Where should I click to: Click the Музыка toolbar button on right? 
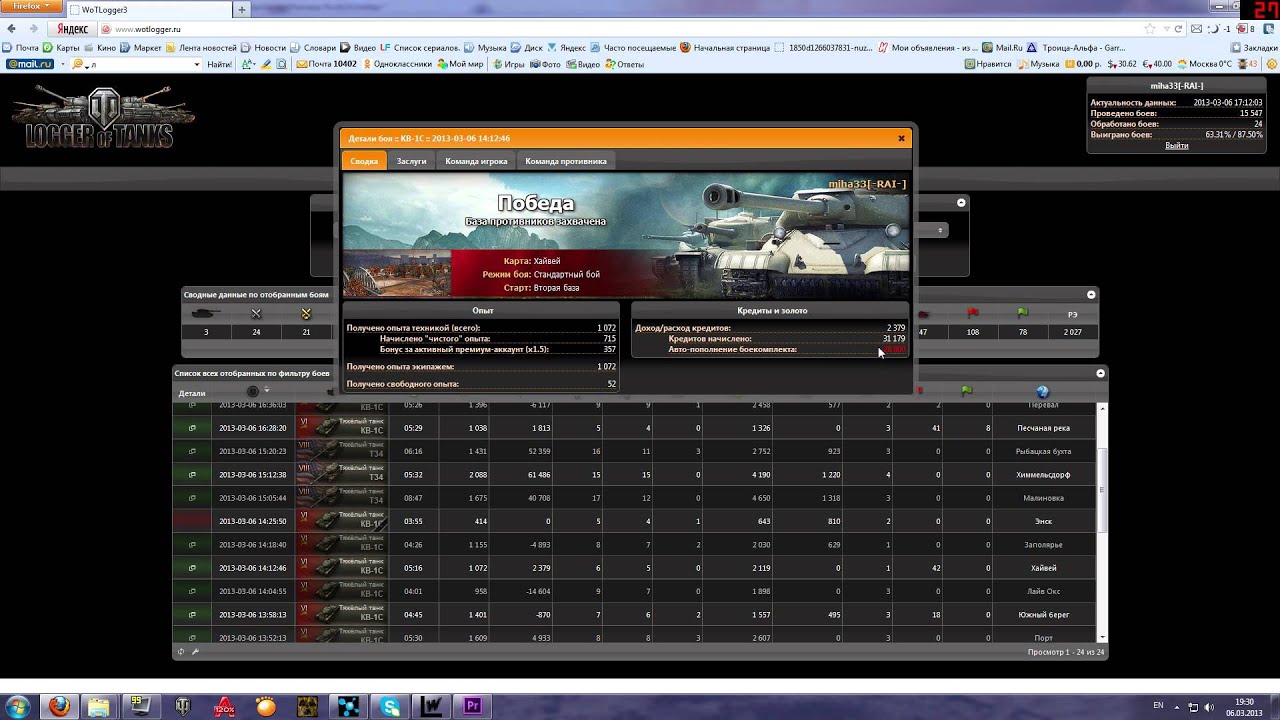[1039, 64]
